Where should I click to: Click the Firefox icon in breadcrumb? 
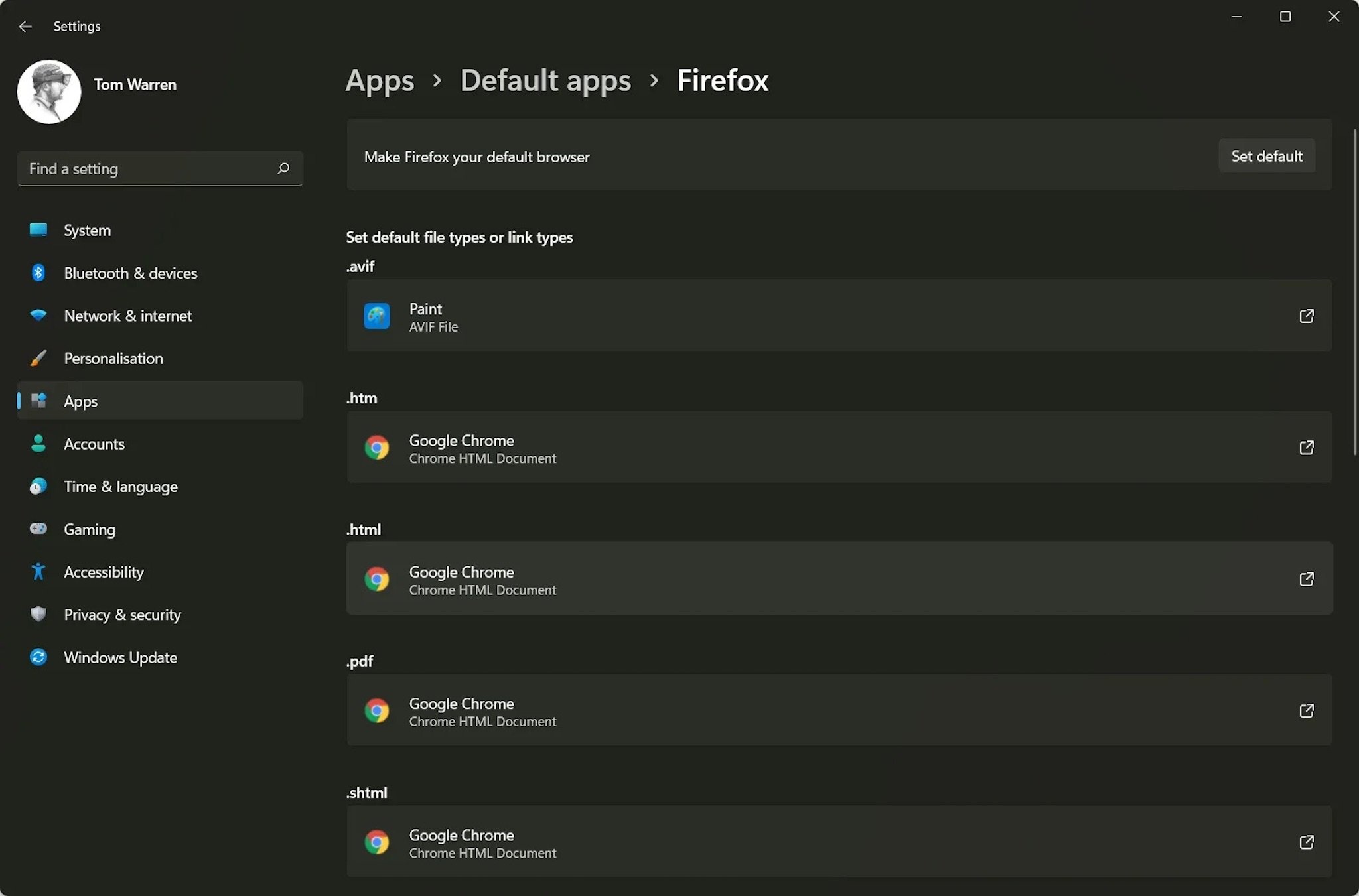[x=722, y=79]
